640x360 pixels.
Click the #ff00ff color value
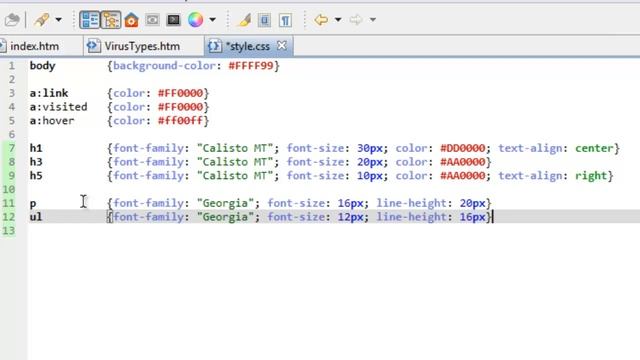pos(180,120)
